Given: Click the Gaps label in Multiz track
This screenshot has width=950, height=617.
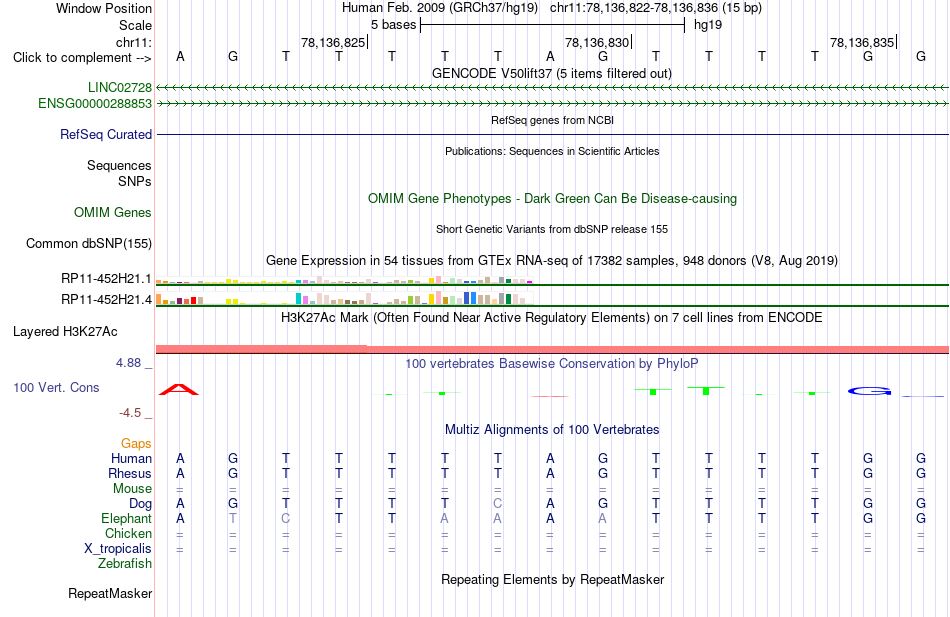Looking at the screenshot, I should click(136, 444).
